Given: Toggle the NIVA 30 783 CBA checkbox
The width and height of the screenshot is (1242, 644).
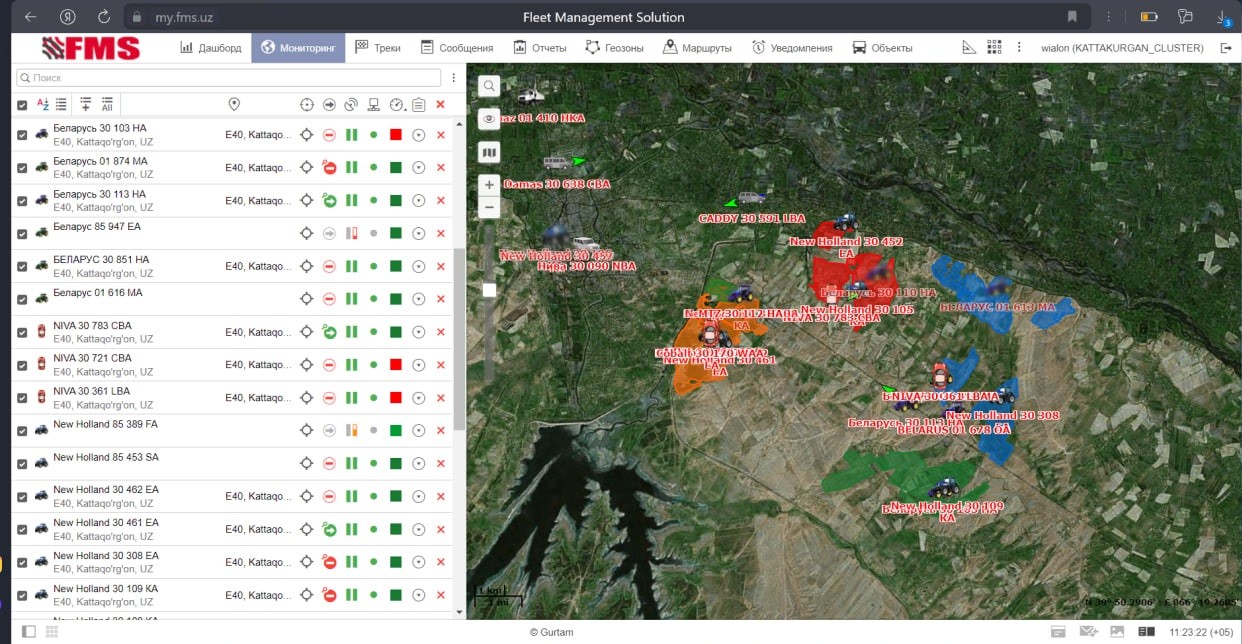Looking at the screenshot, I should click(x=22, y=332).
